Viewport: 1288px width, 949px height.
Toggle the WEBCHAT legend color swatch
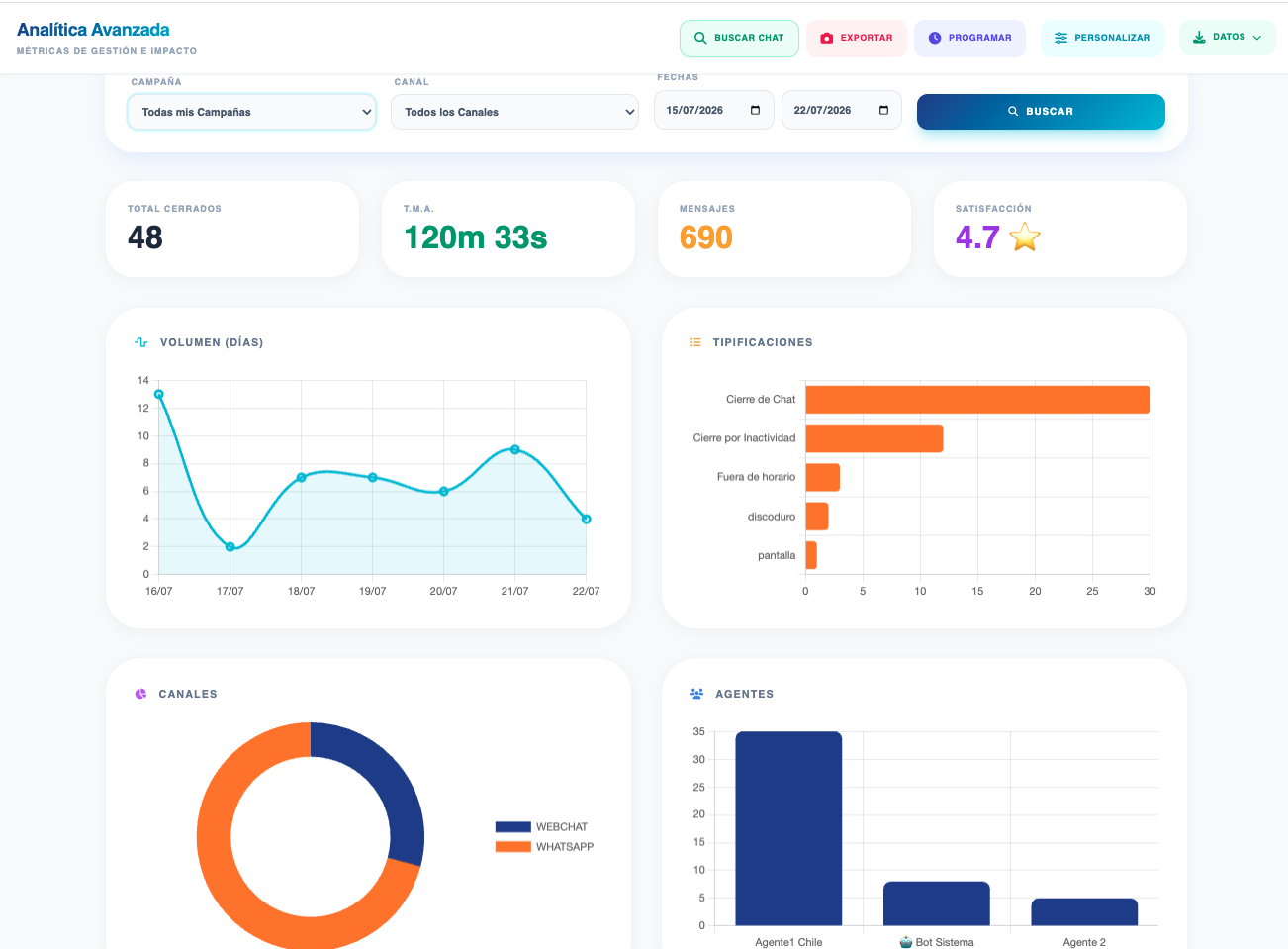513,827
